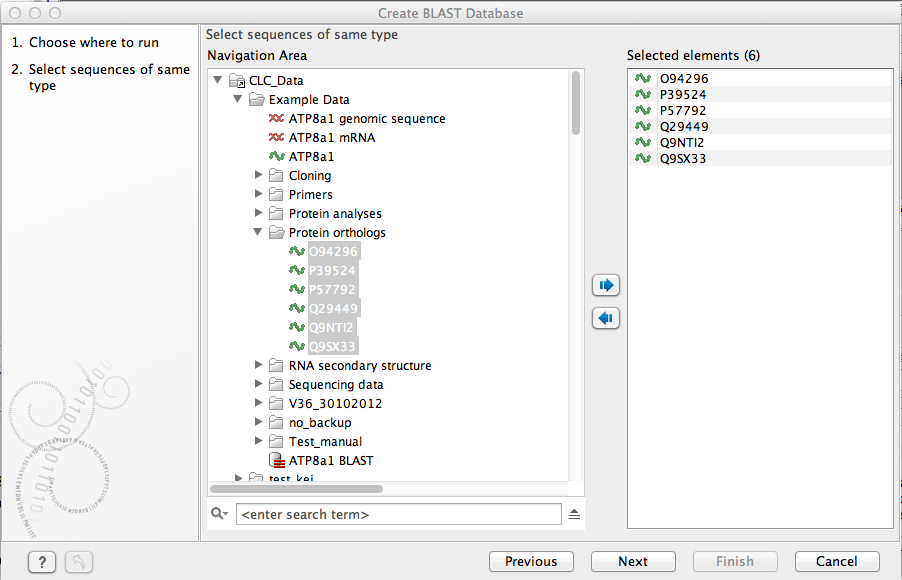The width and height of the screenshot is (902, 580).
Task: Collapse the Example Data folder
Action: tap(238, 100)
